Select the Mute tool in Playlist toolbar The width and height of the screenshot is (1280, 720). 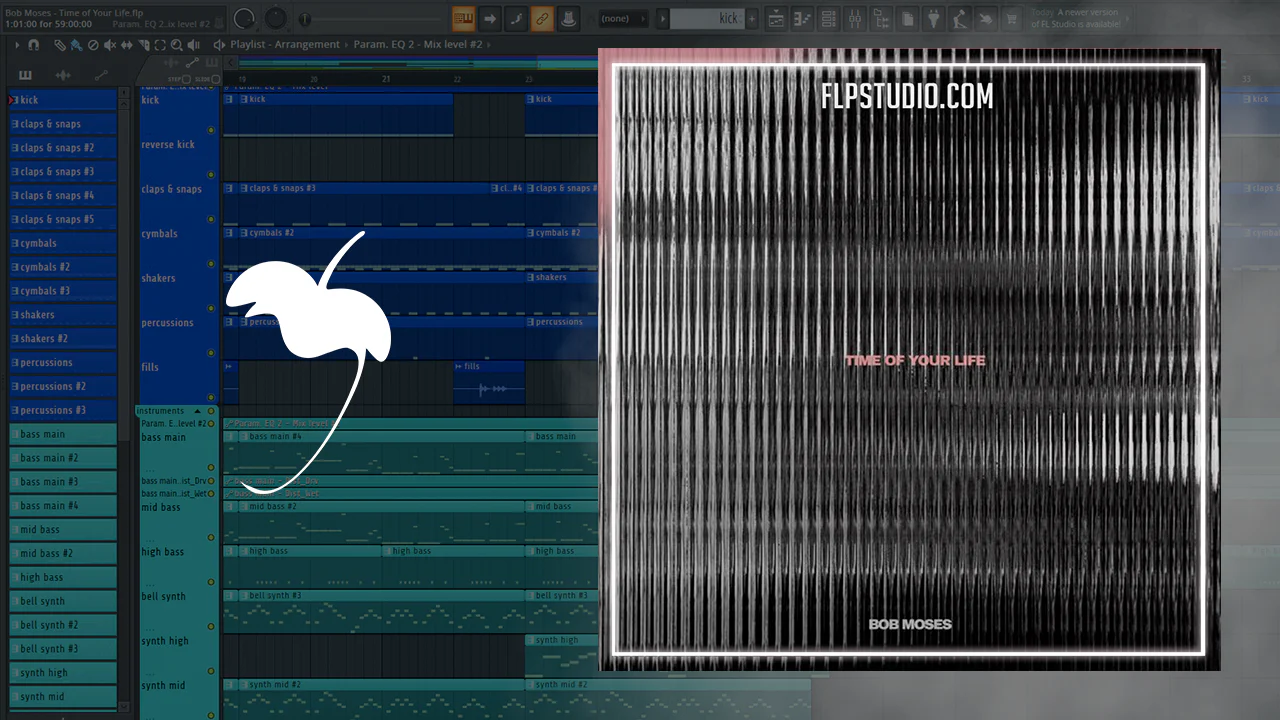[x=110, y=45]
